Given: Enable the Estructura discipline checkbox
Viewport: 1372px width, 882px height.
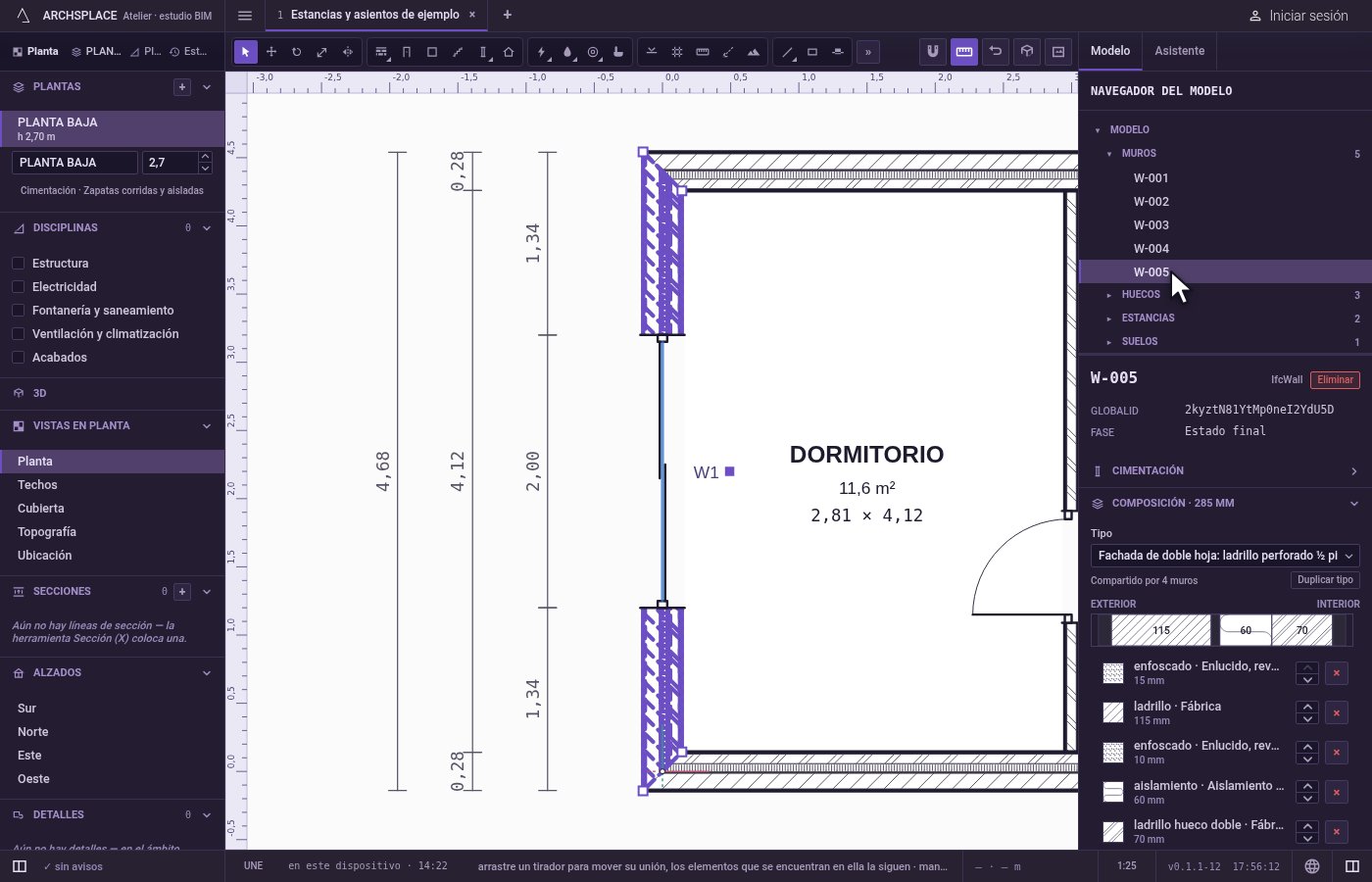Looking at the screenshot, I should coord(18,264).
